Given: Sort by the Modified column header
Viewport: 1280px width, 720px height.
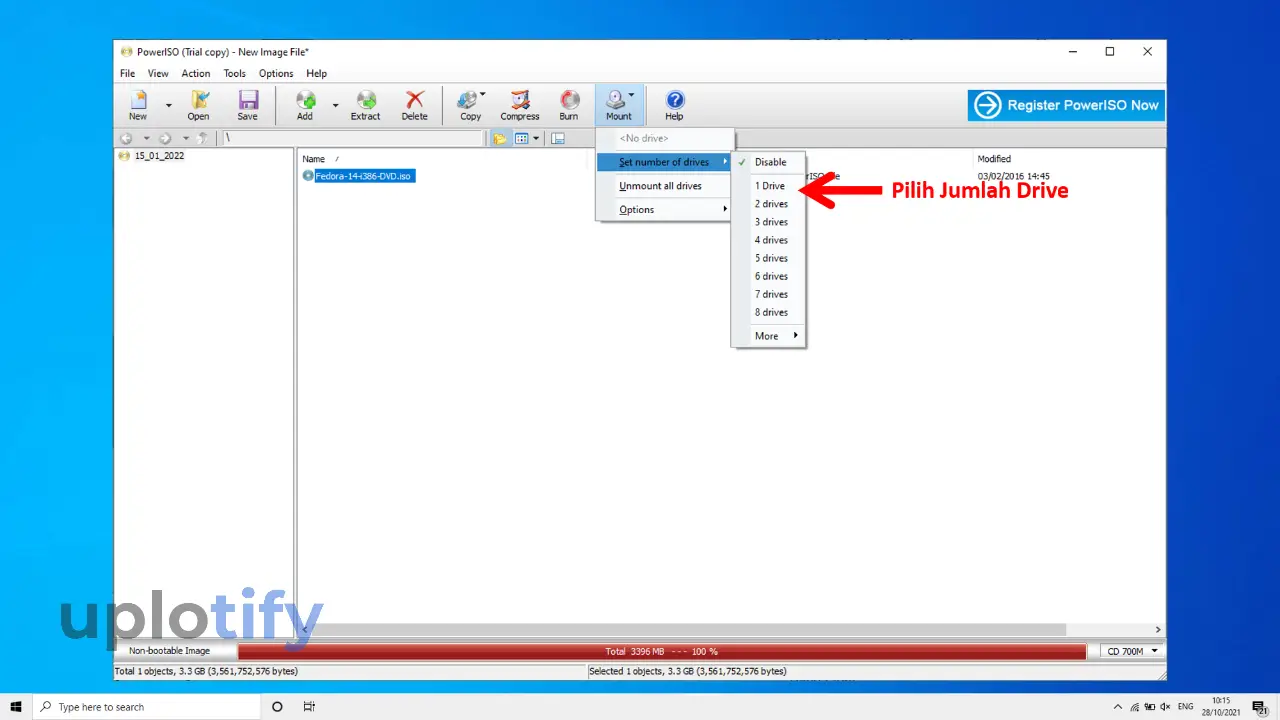Looking at the screenshot, I should pos(994,159).
